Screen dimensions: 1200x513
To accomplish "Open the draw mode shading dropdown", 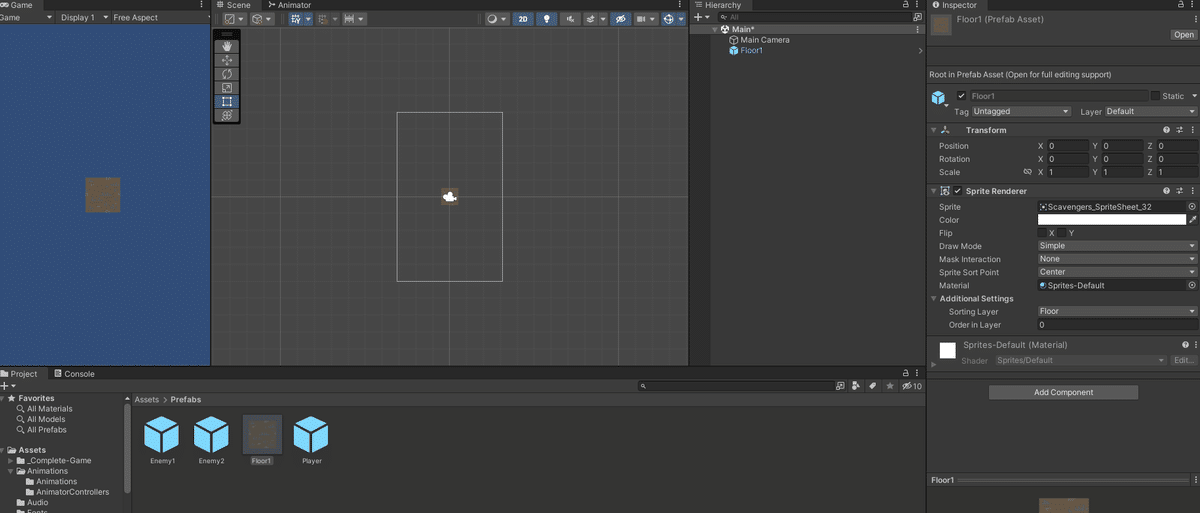I will (x=496, y=19).
